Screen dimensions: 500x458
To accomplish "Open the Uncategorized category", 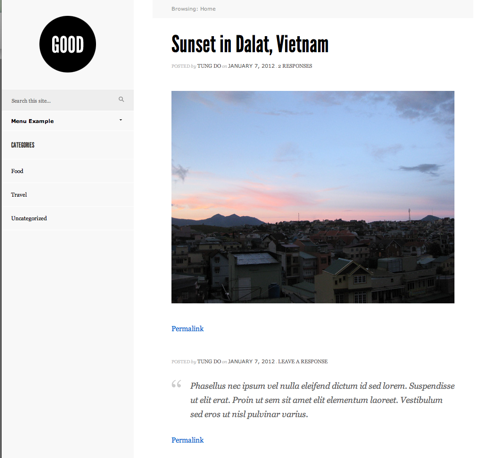I will (x=29, y=218).
